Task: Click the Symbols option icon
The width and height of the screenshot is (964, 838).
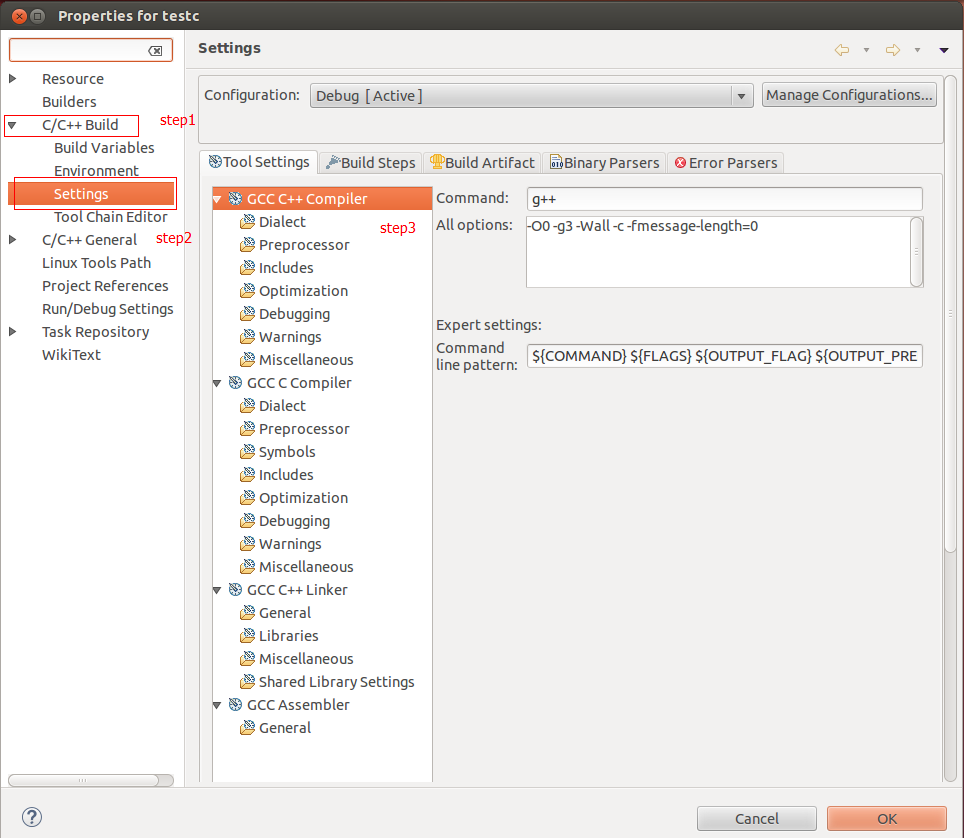Action: [x=247, y=451]
